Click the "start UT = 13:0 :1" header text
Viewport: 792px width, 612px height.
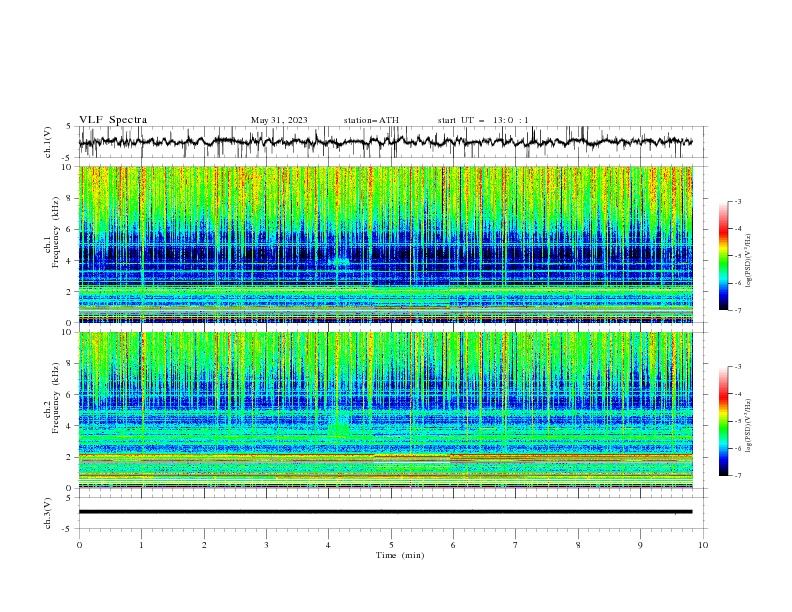click(x=483, y=120)
